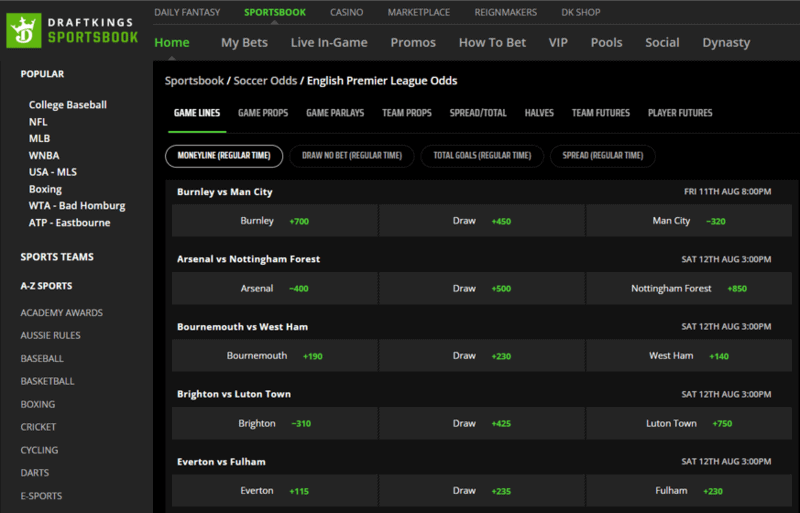Screen dimensions: 800x513
Task: Bet on Luton Town at +750
Action: click(x=689, y=423)
